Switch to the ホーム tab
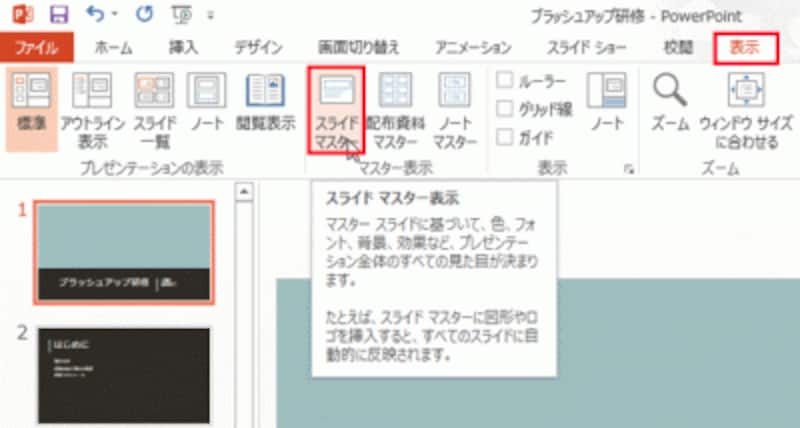Viewport: 800px width, 428px height. (x=113, y=48)
